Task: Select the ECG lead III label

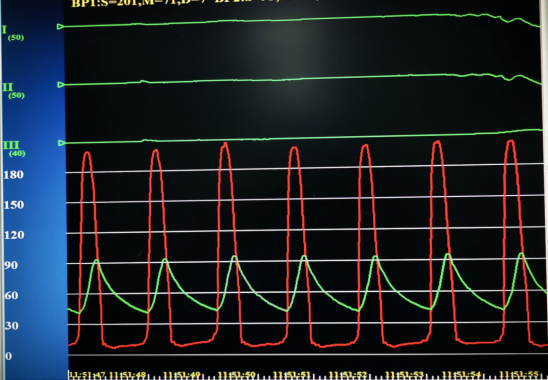Action: [x=11, y=145]
